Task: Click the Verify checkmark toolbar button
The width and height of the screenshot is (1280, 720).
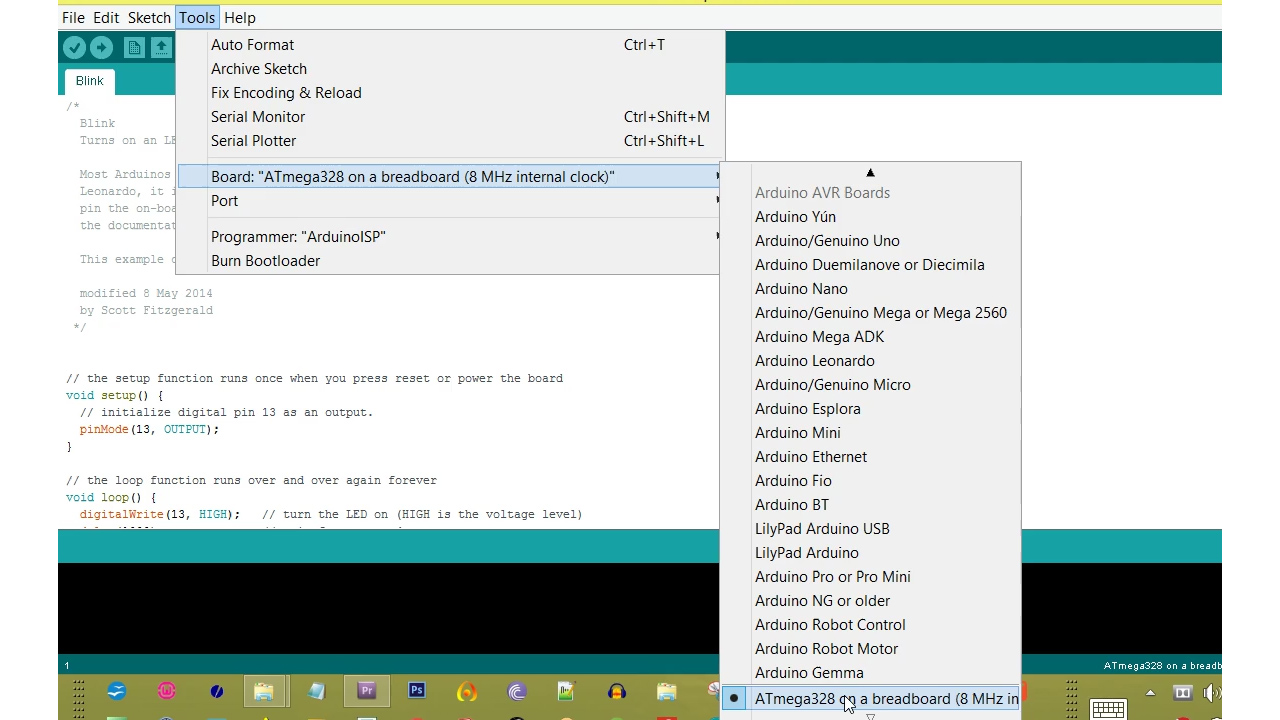Action: pos(74,47)
